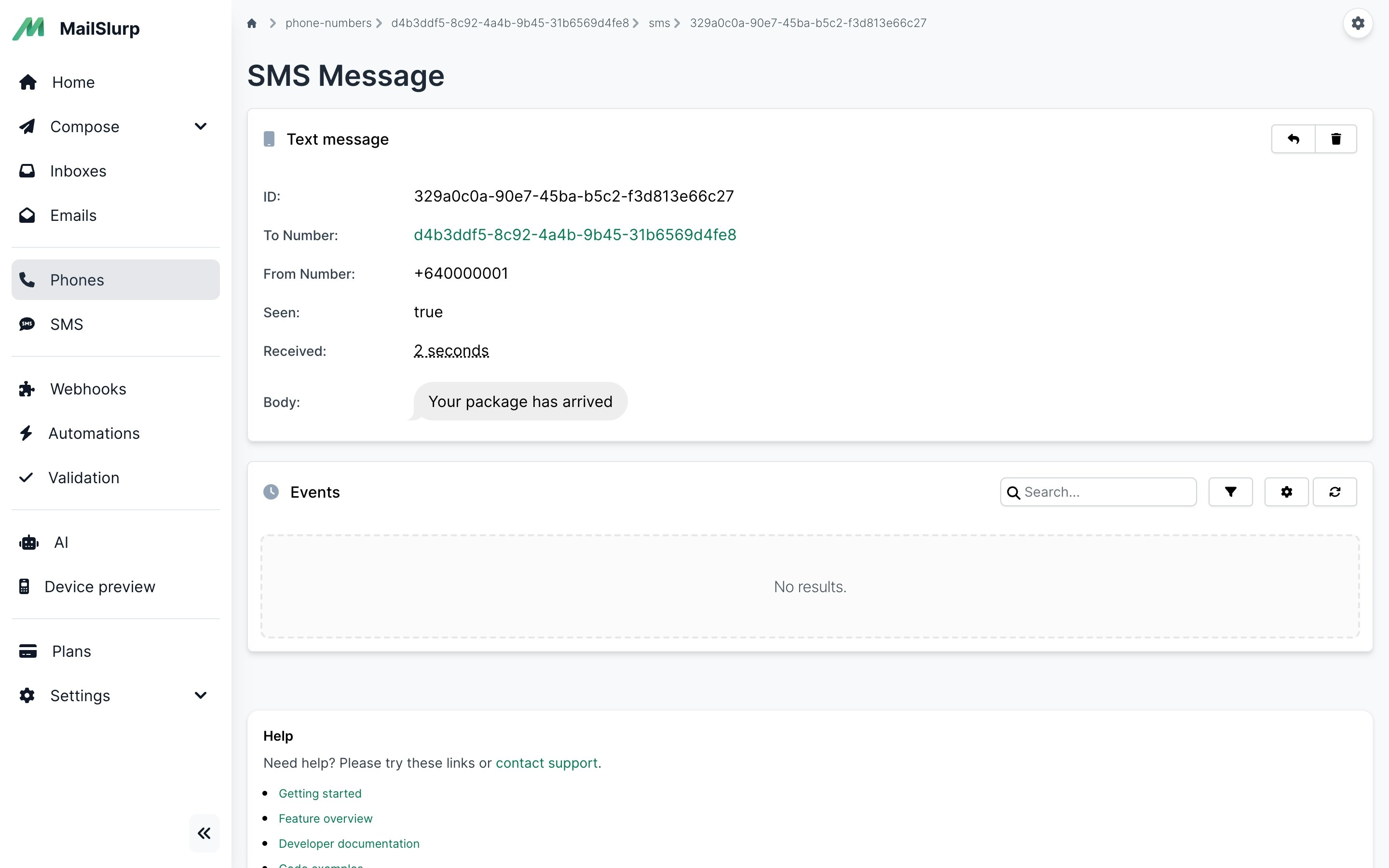Click the contact support link
1389x868 pixels.
546,763
